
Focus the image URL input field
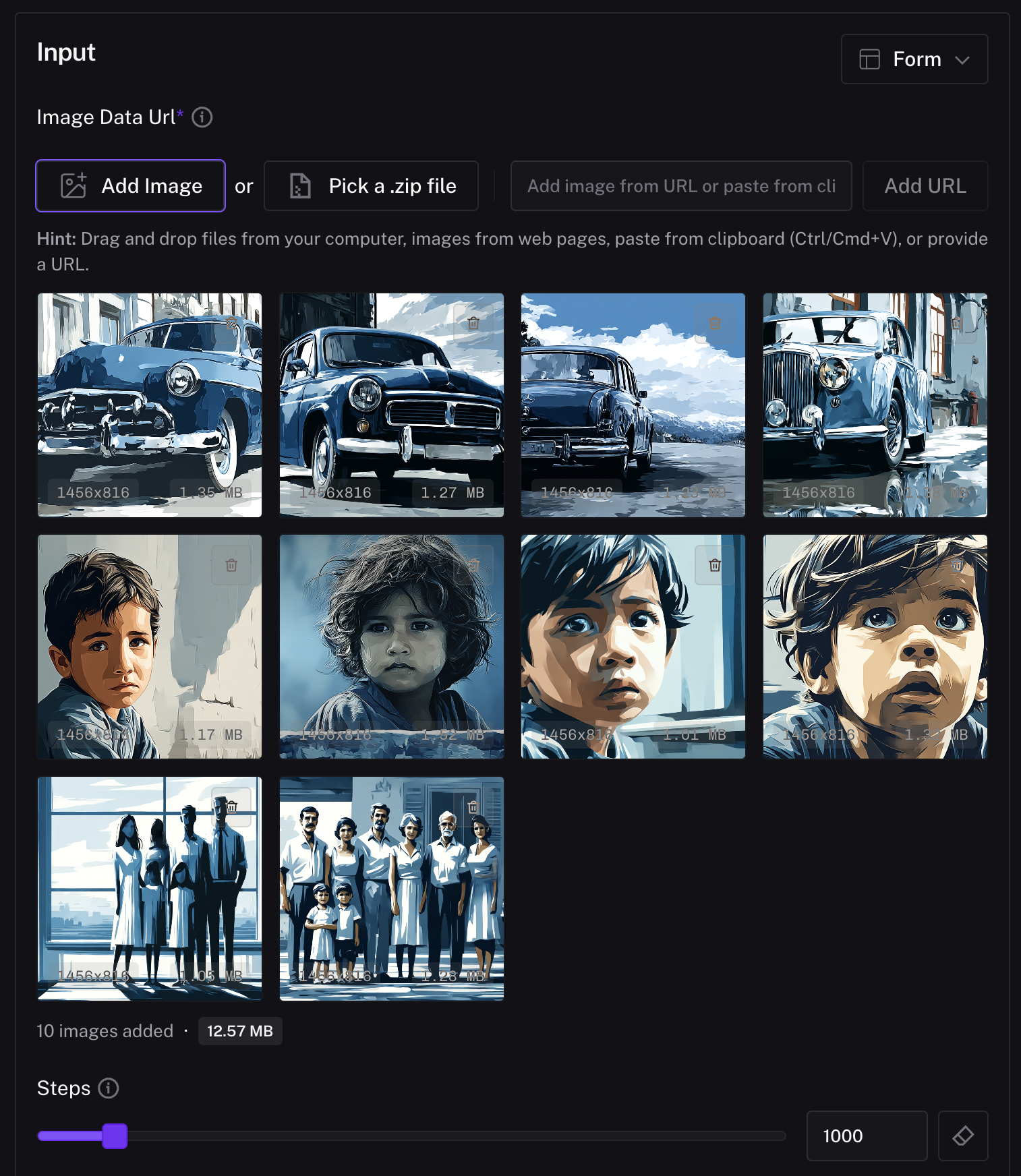tap(680, 186)
